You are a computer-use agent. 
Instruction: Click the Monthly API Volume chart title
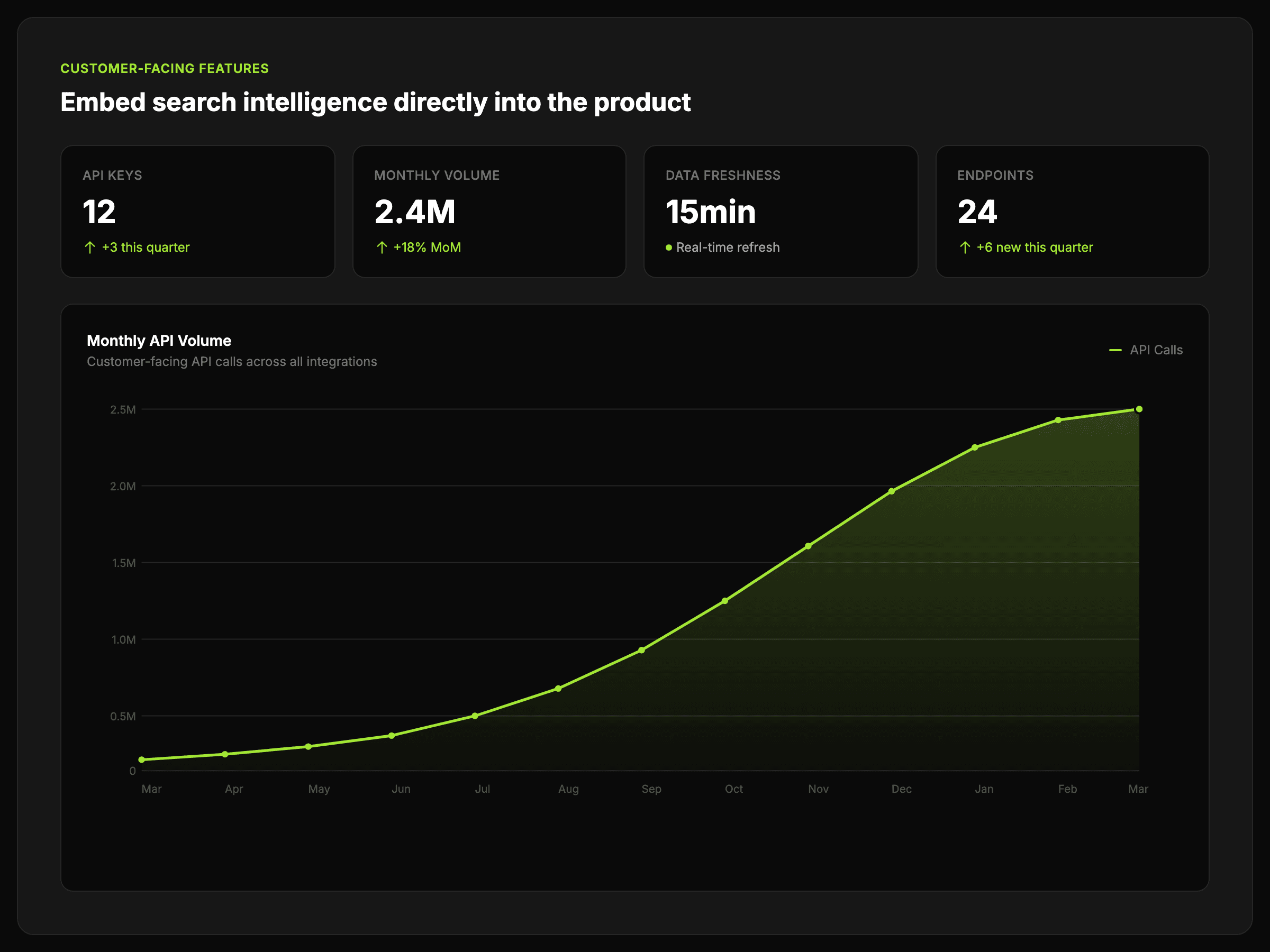(159, 341)
